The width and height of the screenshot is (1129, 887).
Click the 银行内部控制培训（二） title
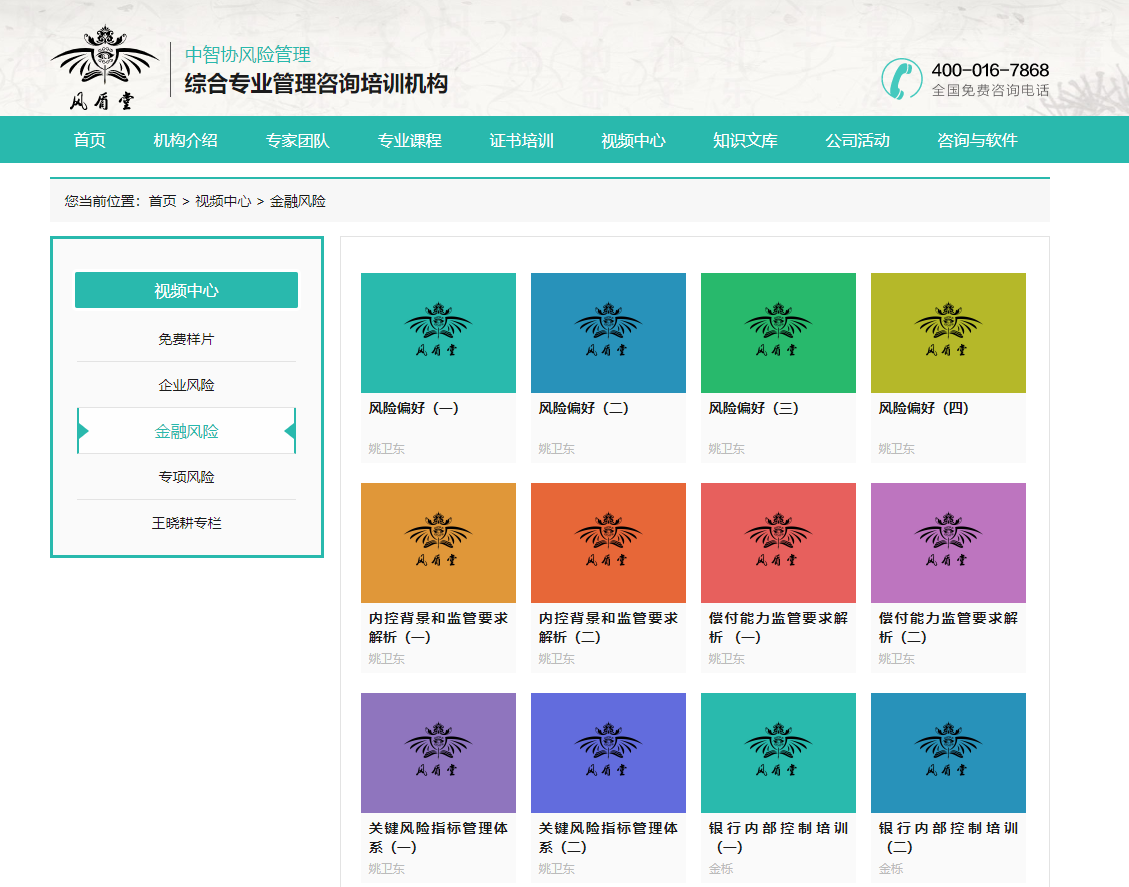(x=948, y=838)
